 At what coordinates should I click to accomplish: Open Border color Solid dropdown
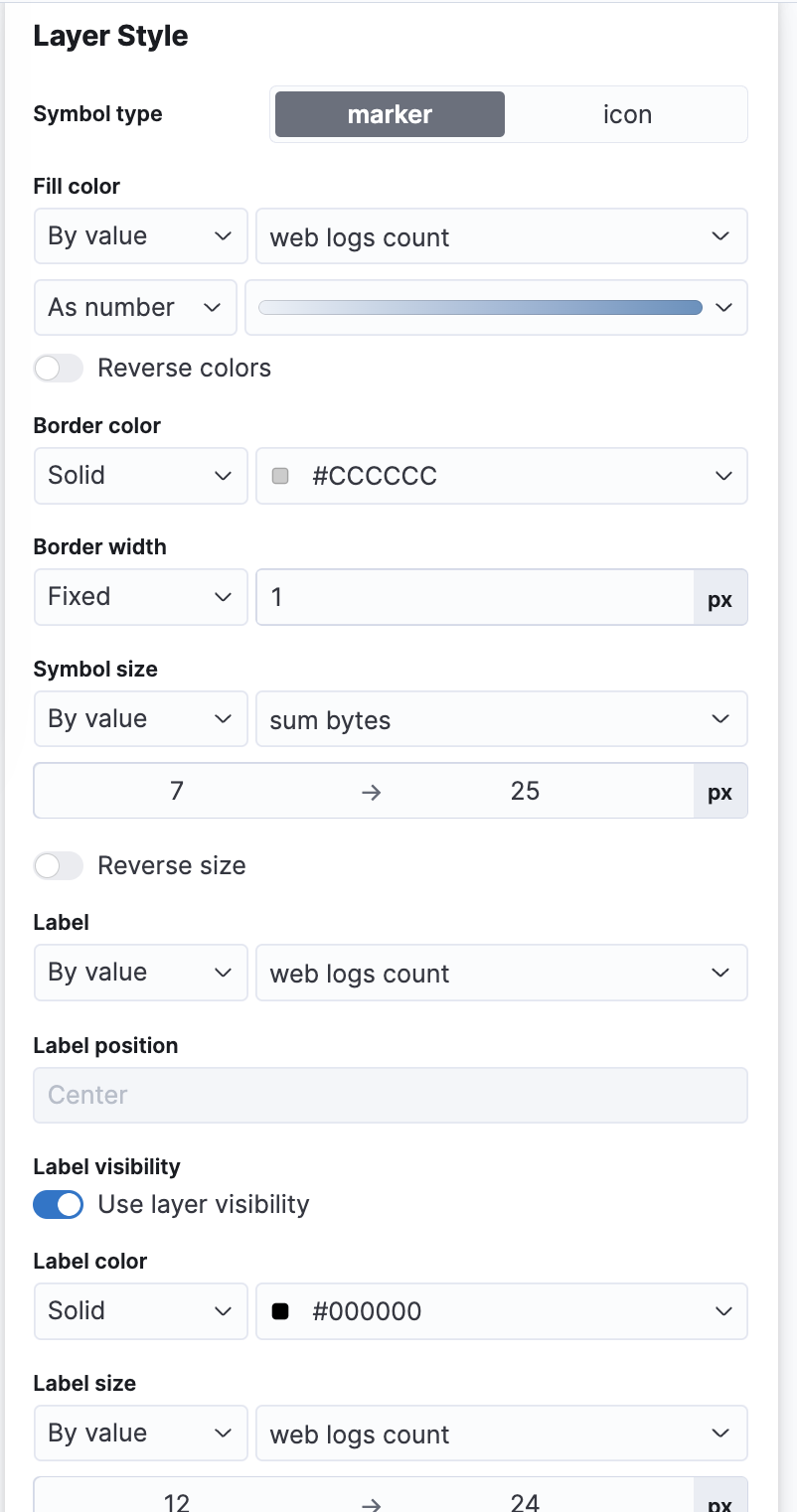pyautogui.click(x=140, y=476)
